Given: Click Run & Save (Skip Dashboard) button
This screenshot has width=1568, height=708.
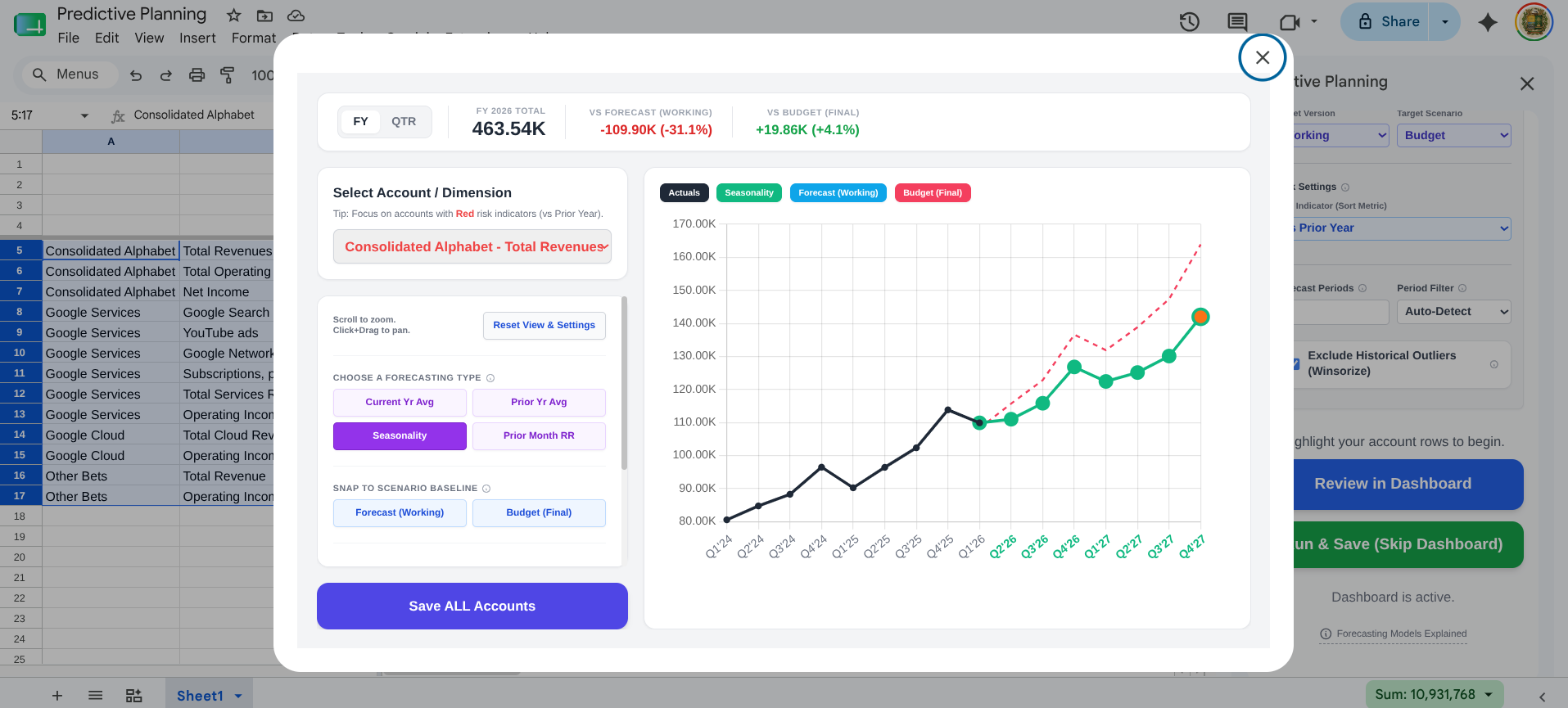Looking at the screenshot, I should (x=1408, y=544).
